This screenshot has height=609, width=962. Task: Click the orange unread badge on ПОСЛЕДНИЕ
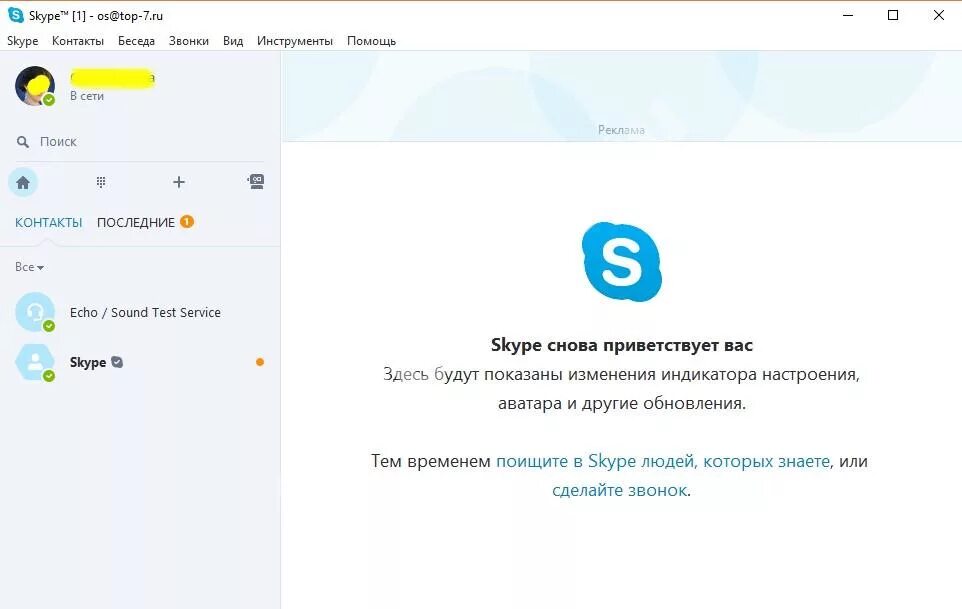coord(187,221)
